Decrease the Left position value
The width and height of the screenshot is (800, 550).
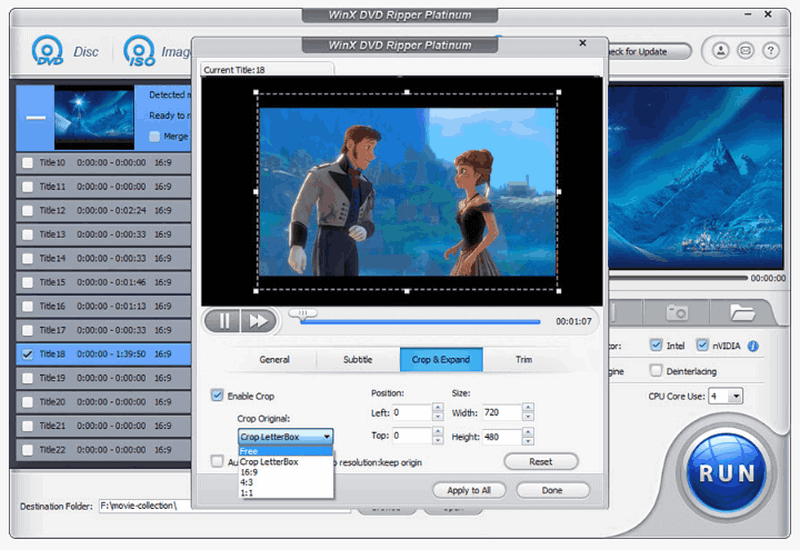tap(438, 416)
